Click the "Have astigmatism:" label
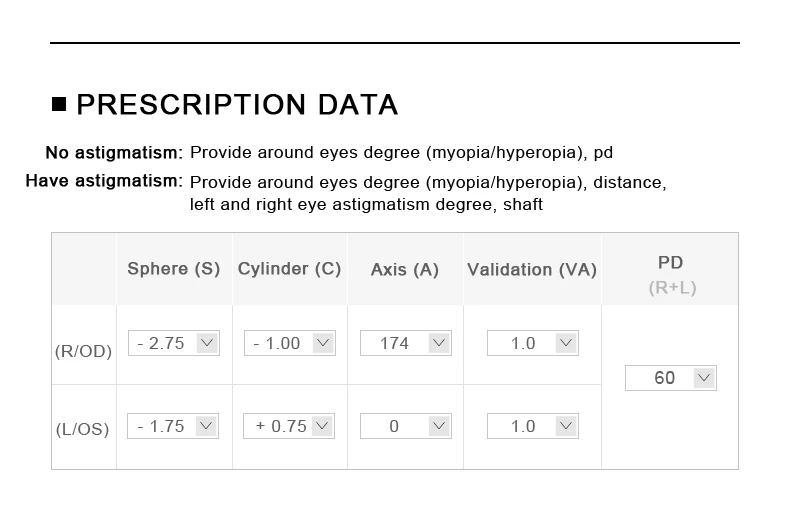This screenshot has height=508, width=790. [x=104, y=182]
